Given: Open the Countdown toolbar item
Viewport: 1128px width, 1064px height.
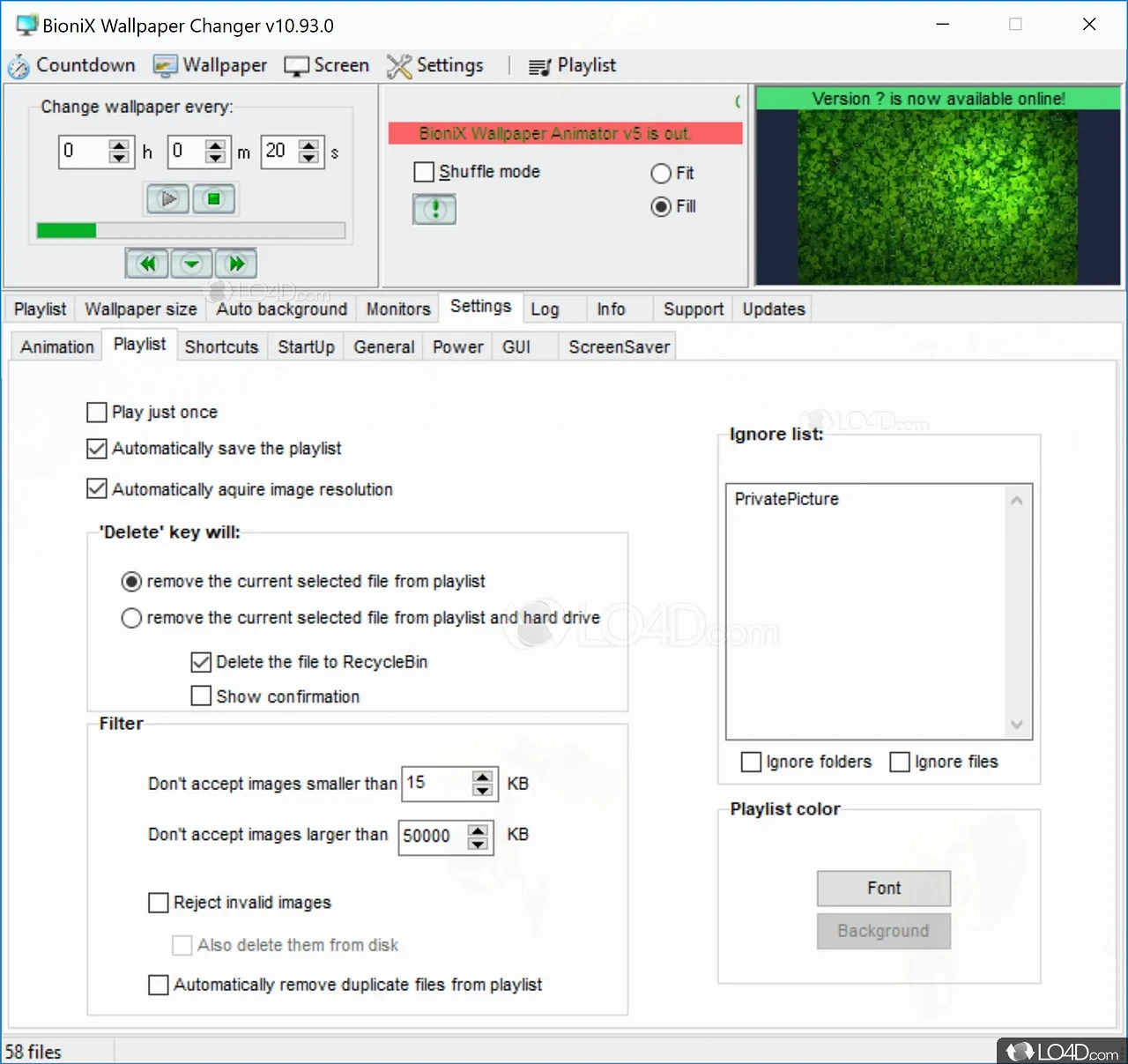Looking at the screenshot, I should point(72,66).
